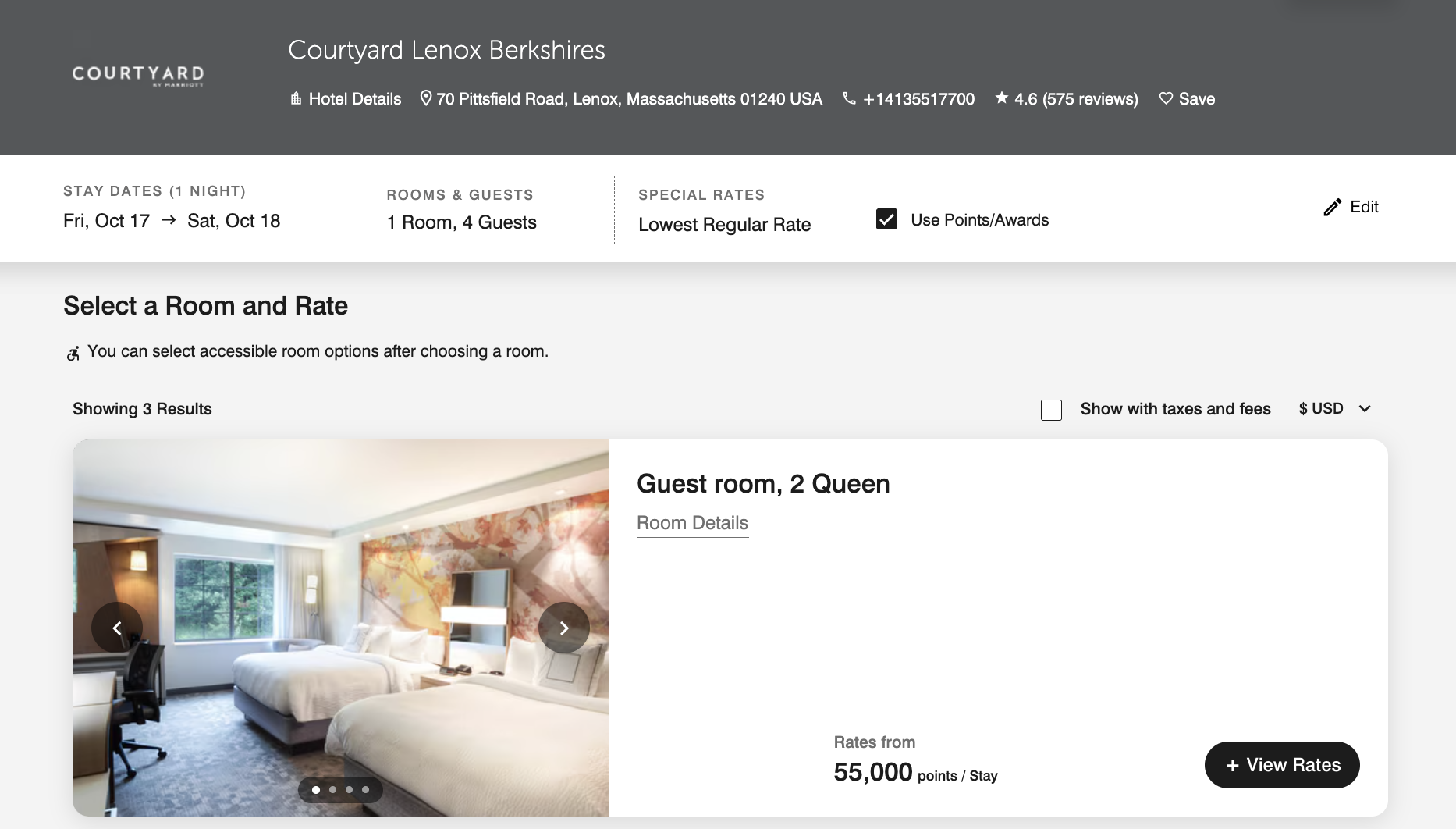Image resolution: width=1456 pixels, height=829 pixels.
Task: Click the pencil Edit icon
Action: [1333, 207]
